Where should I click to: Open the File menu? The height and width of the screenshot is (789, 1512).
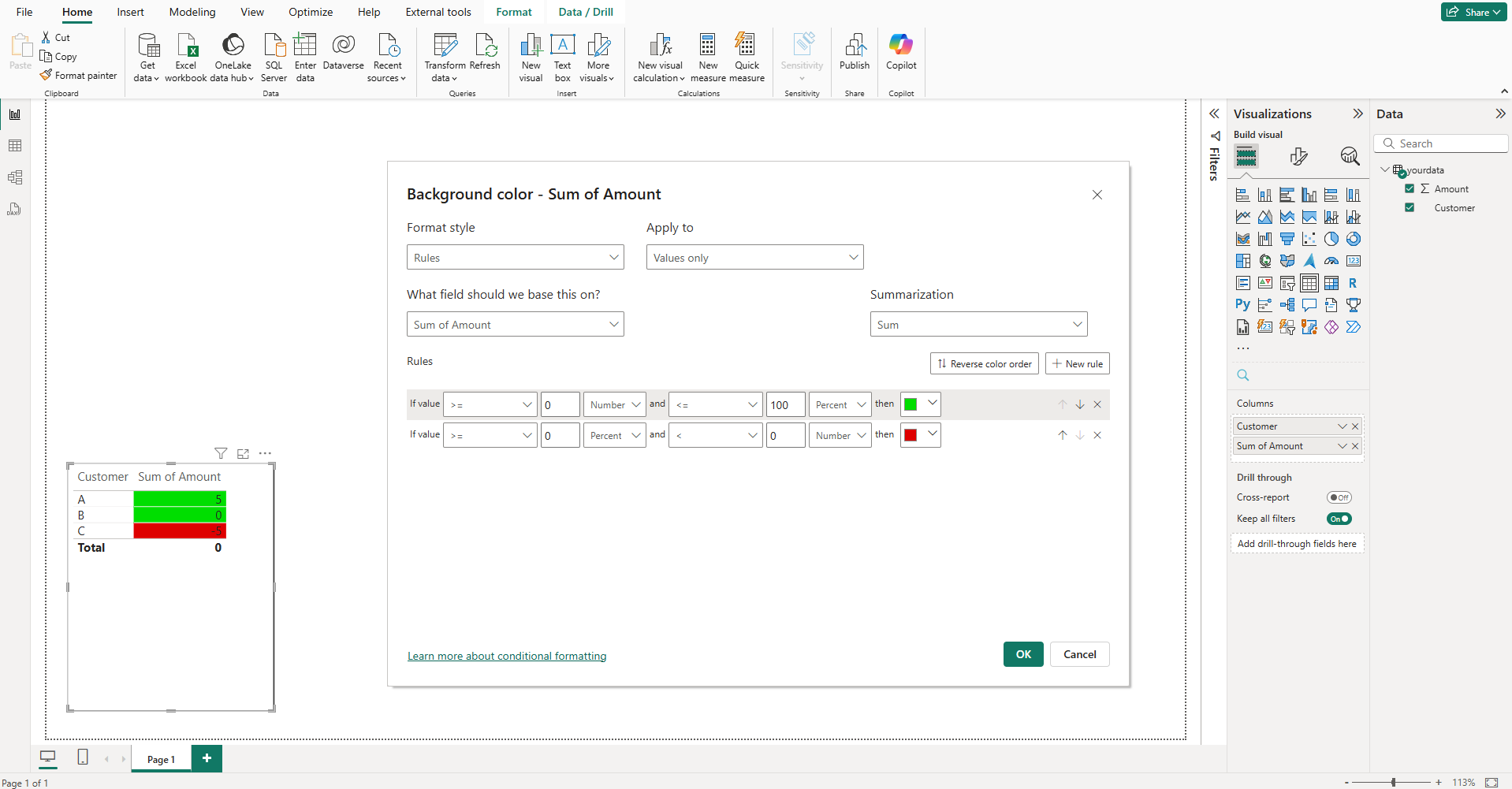[x=24, y=12]
